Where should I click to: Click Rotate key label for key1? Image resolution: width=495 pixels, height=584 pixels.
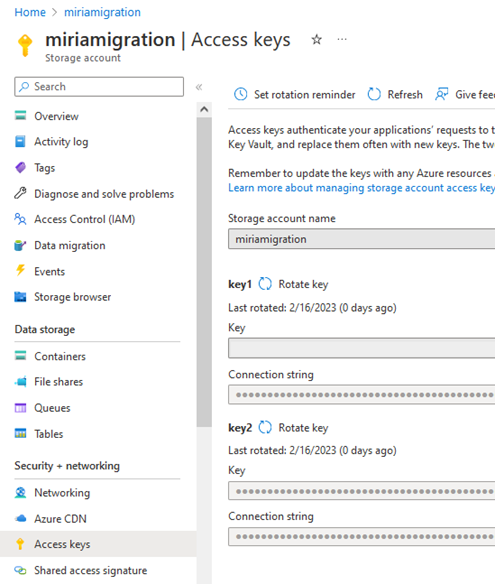[303, 285]
